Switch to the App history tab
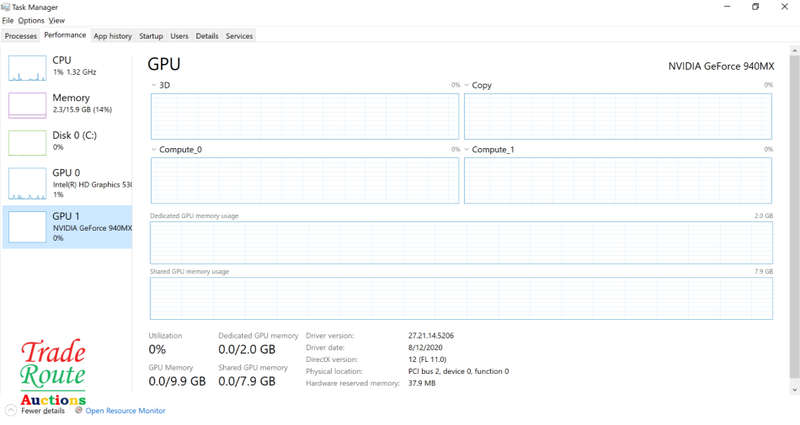Screen dimensions: 800x425 [113, 36]
